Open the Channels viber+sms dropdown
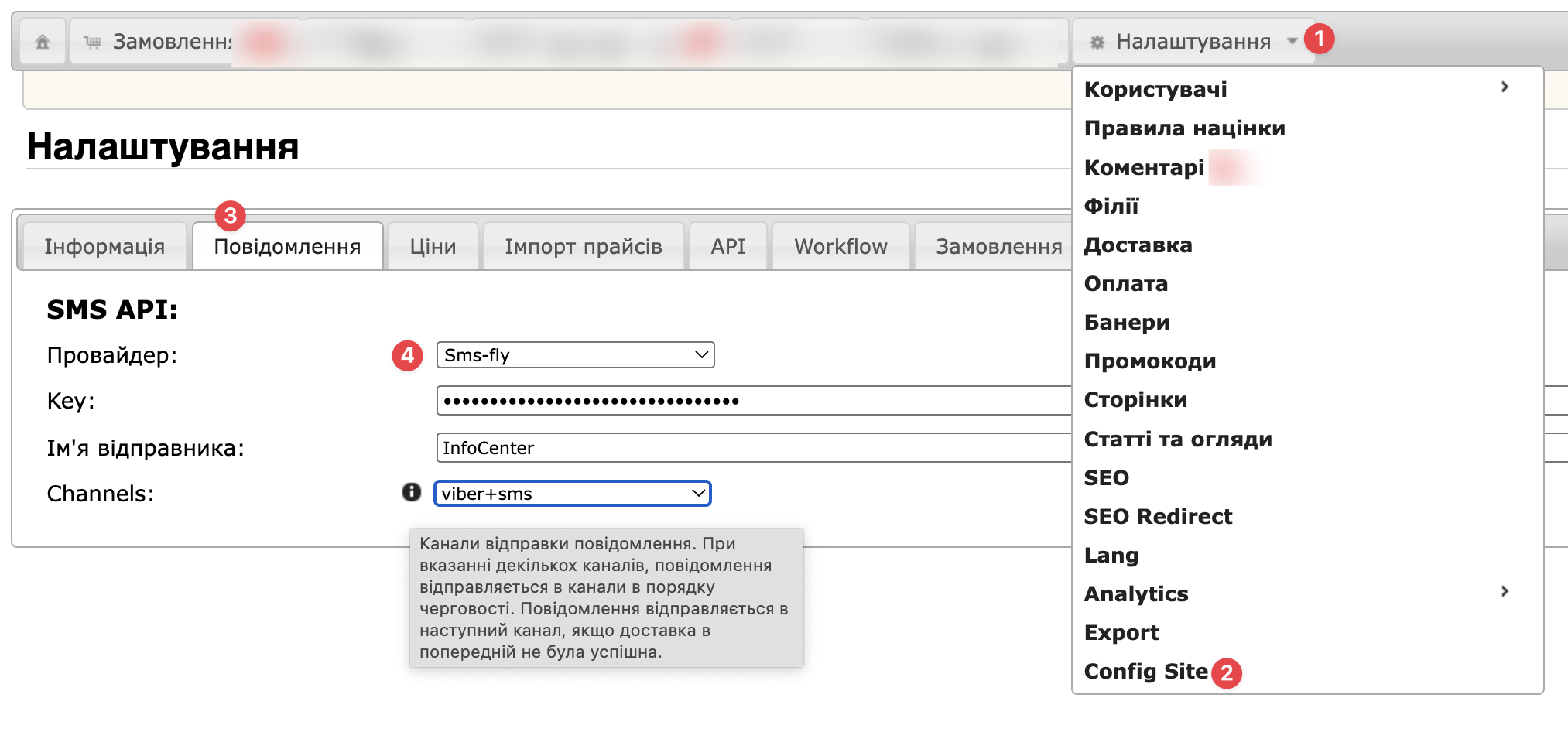The image size is (1568, 732). pyautogui.click(x=572, y=494)
